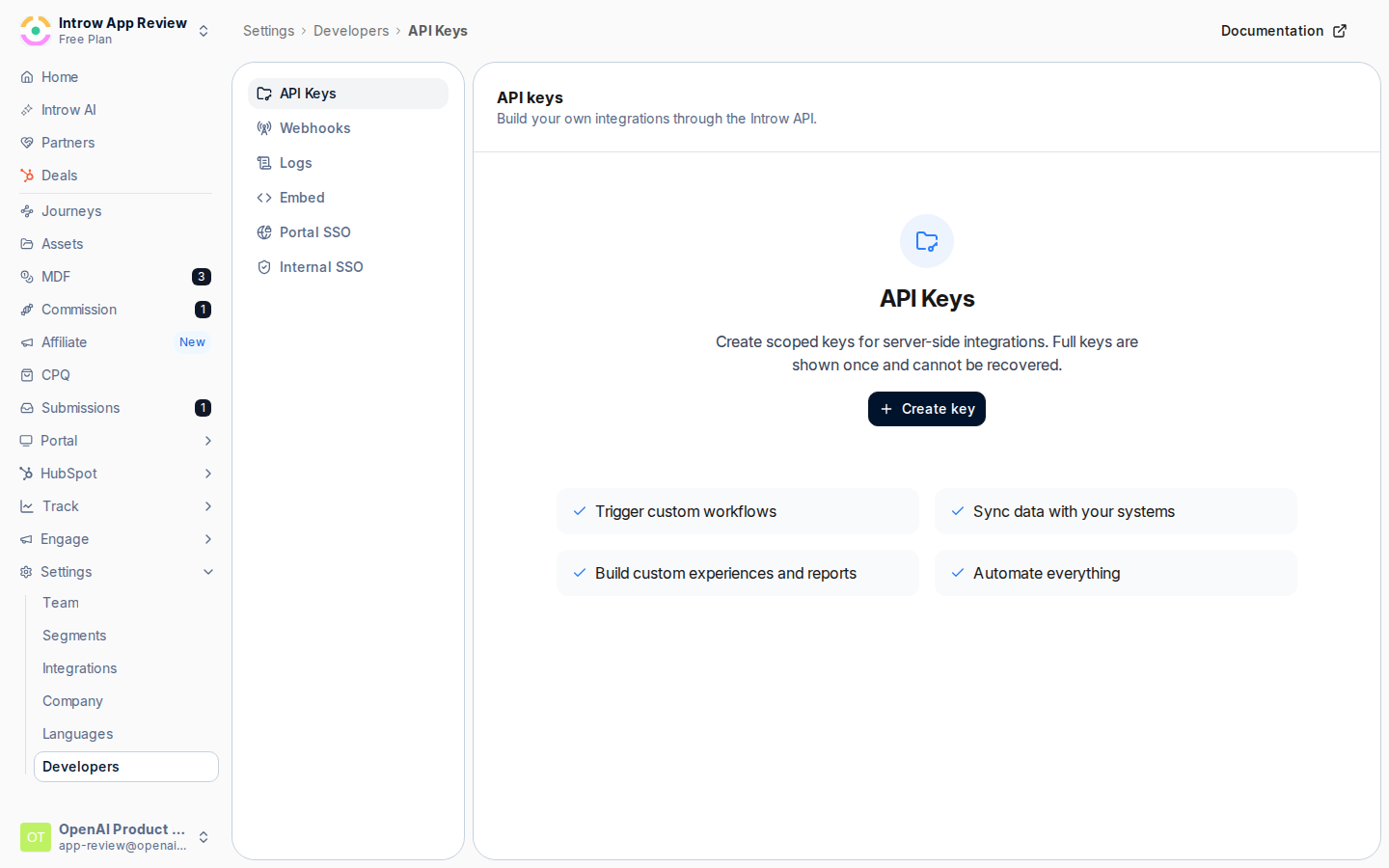Click the Partners handshake icon

tap(27, 143)
